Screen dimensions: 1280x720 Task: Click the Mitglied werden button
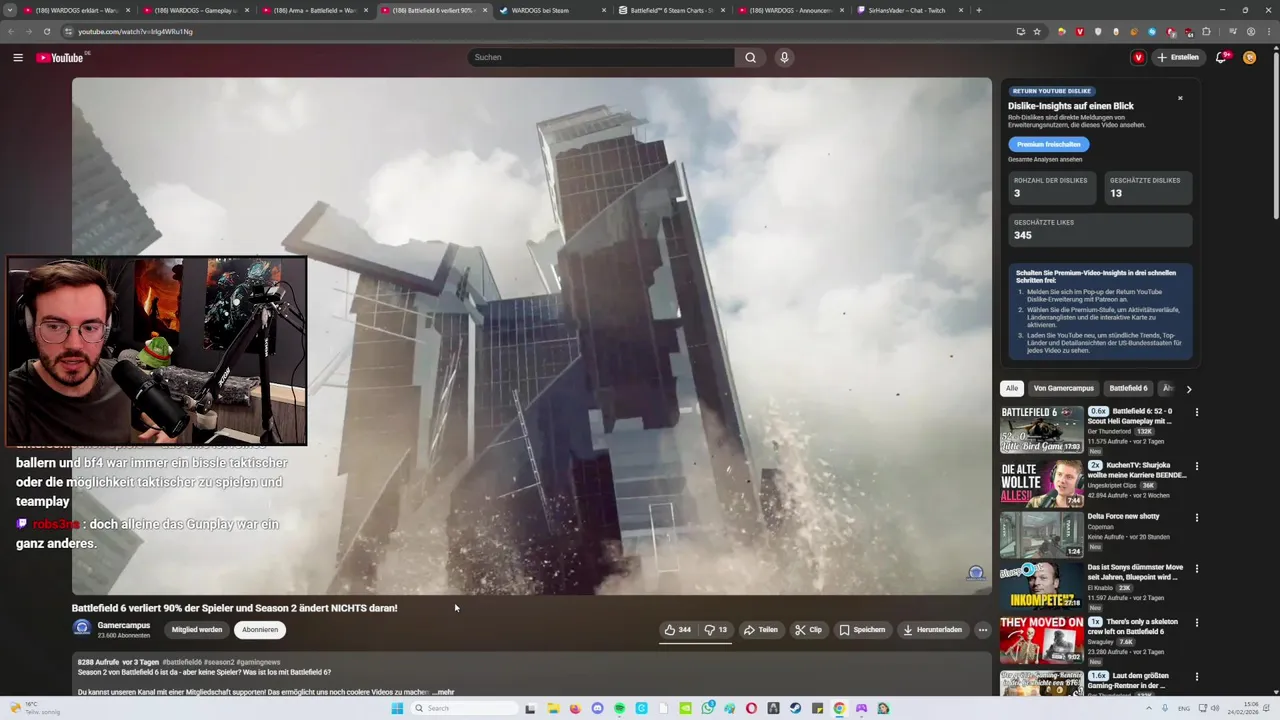tap(197, 630)
